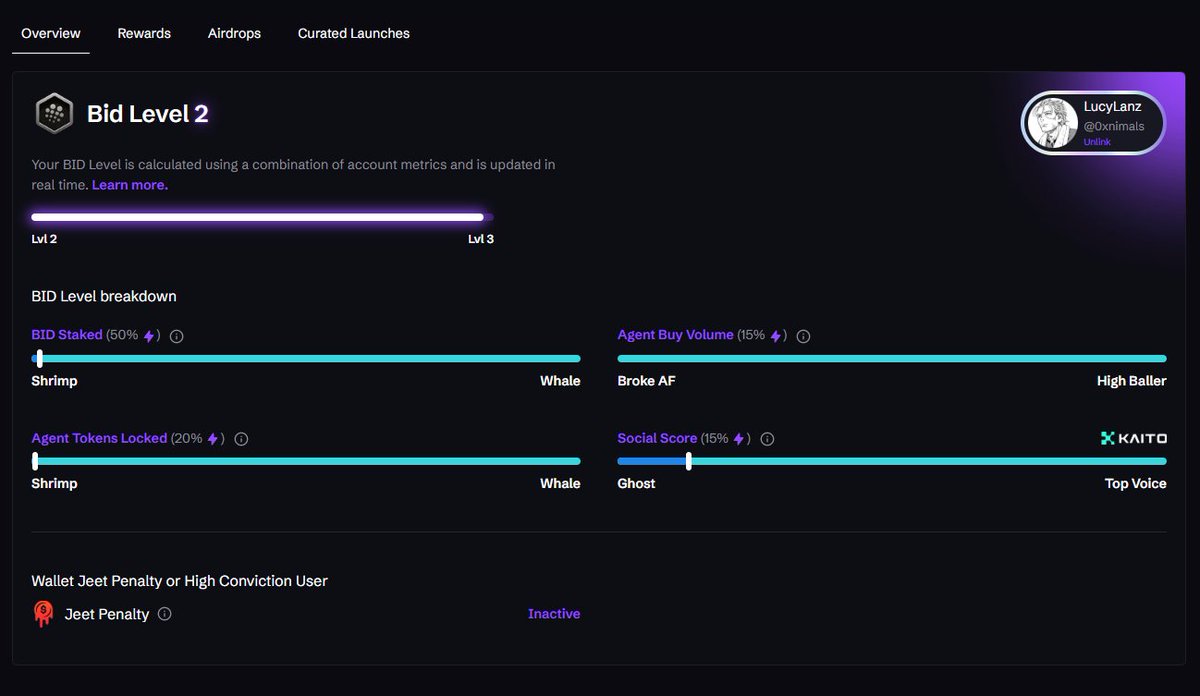Screen dimensions: 1200x696
Task: Click the BID Staked slider bar
Action: click(x=306, y=358)
